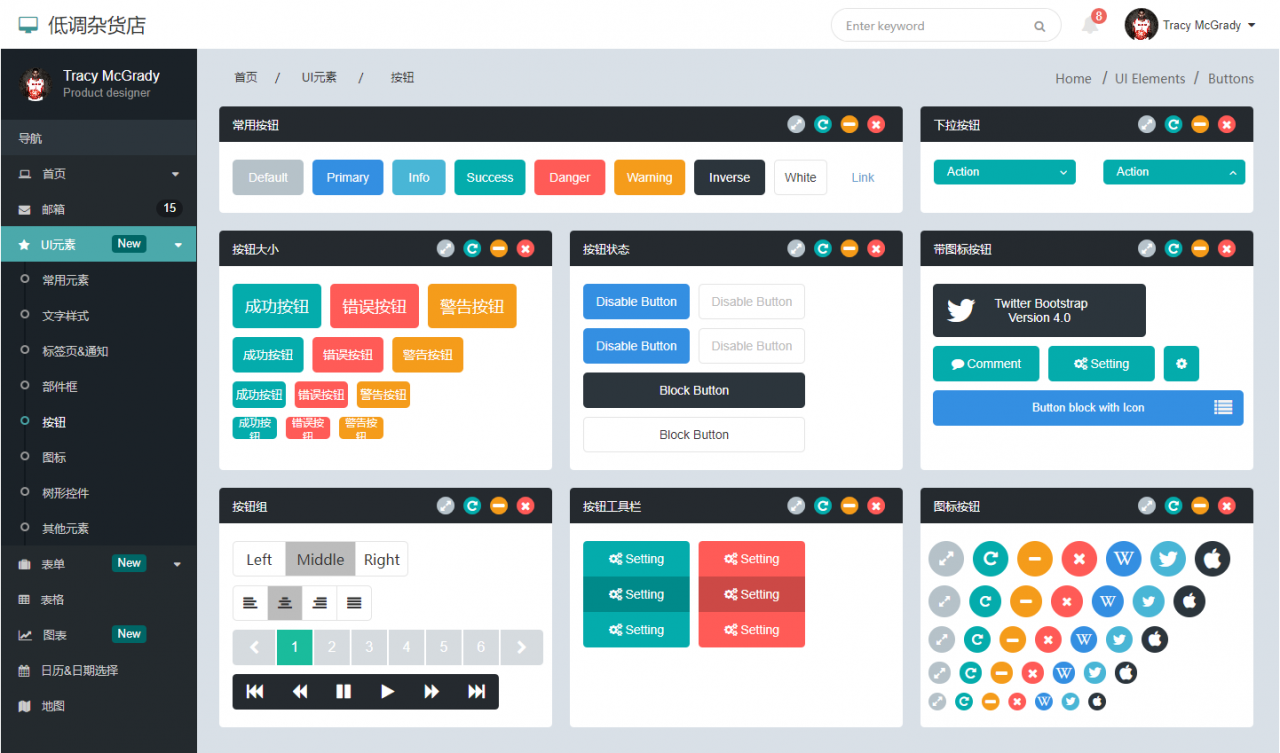
Task: Open 邮箱 in the sidebar
Action: pos(98,209)
